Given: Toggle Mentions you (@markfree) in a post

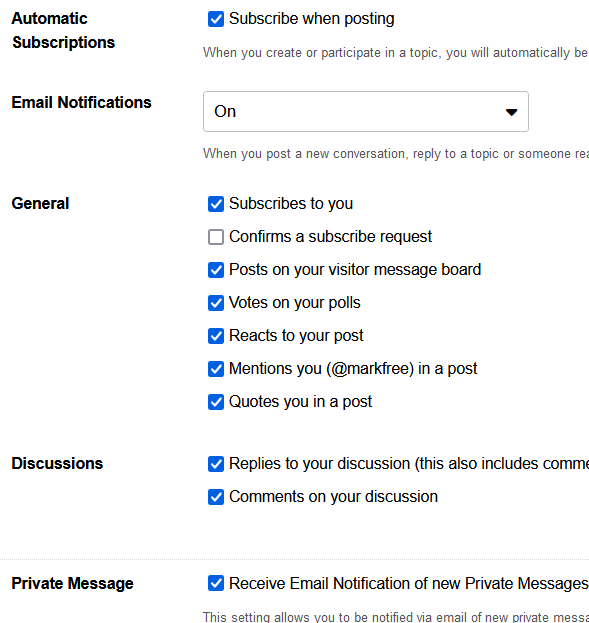Looking at the screenshot, I should click(216, 369).
